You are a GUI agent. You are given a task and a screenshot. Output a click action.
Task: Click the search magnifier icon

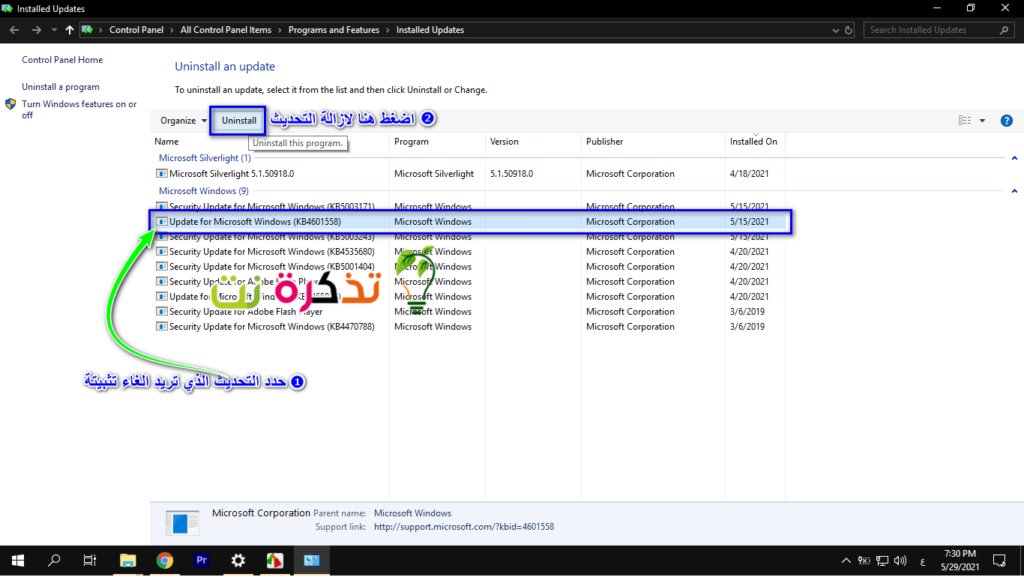click(1004, 30)
